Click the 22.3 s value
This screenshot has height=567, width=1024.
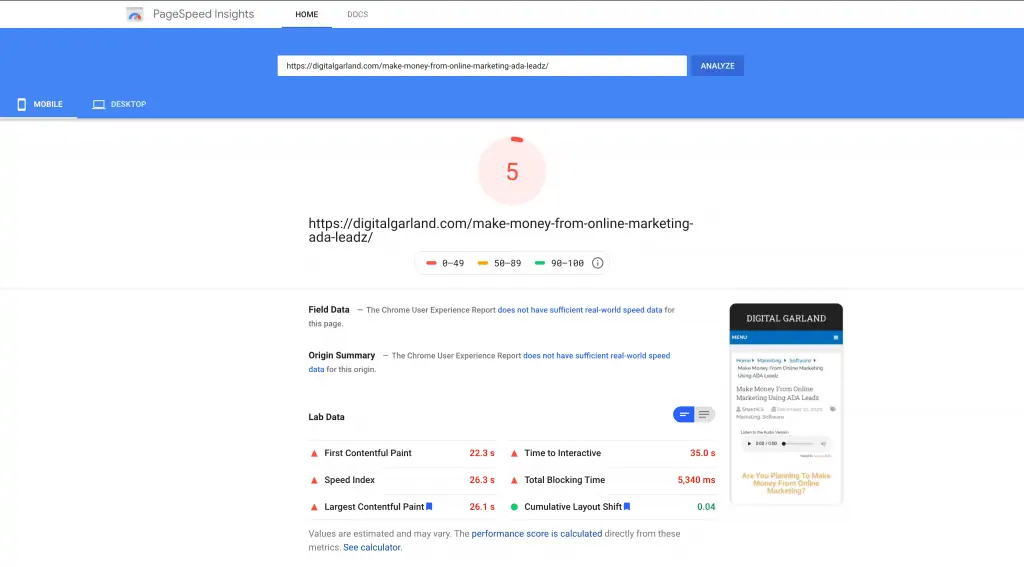tap(482, 453)
